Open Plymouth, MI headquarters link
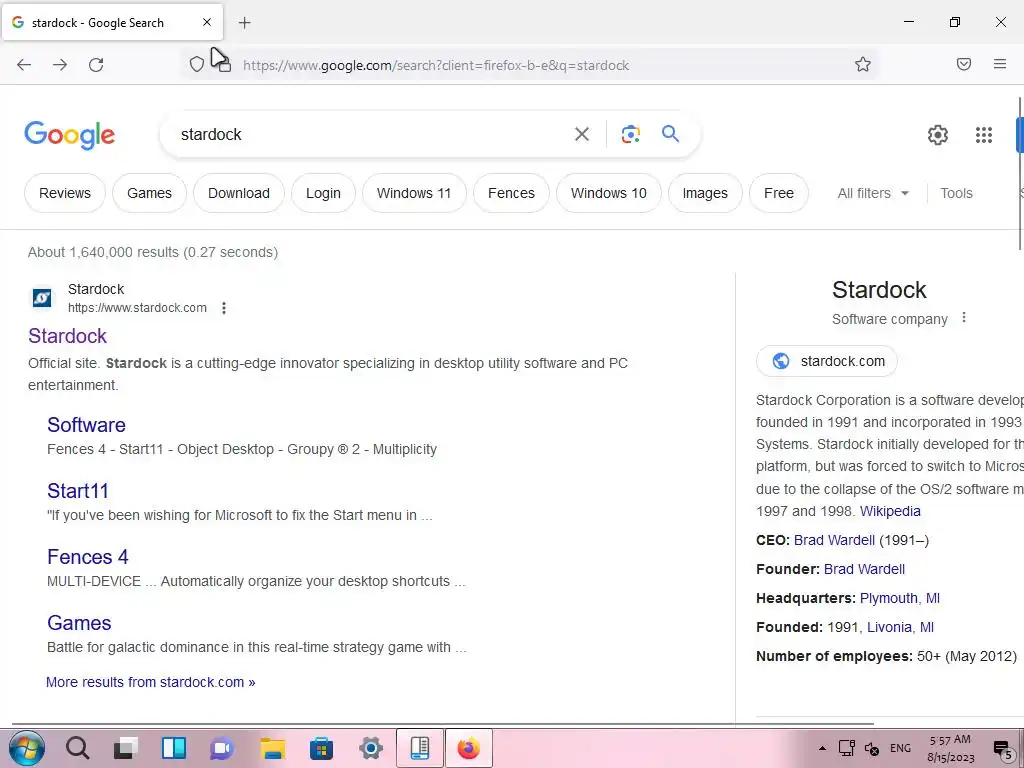 click(899, 598)
